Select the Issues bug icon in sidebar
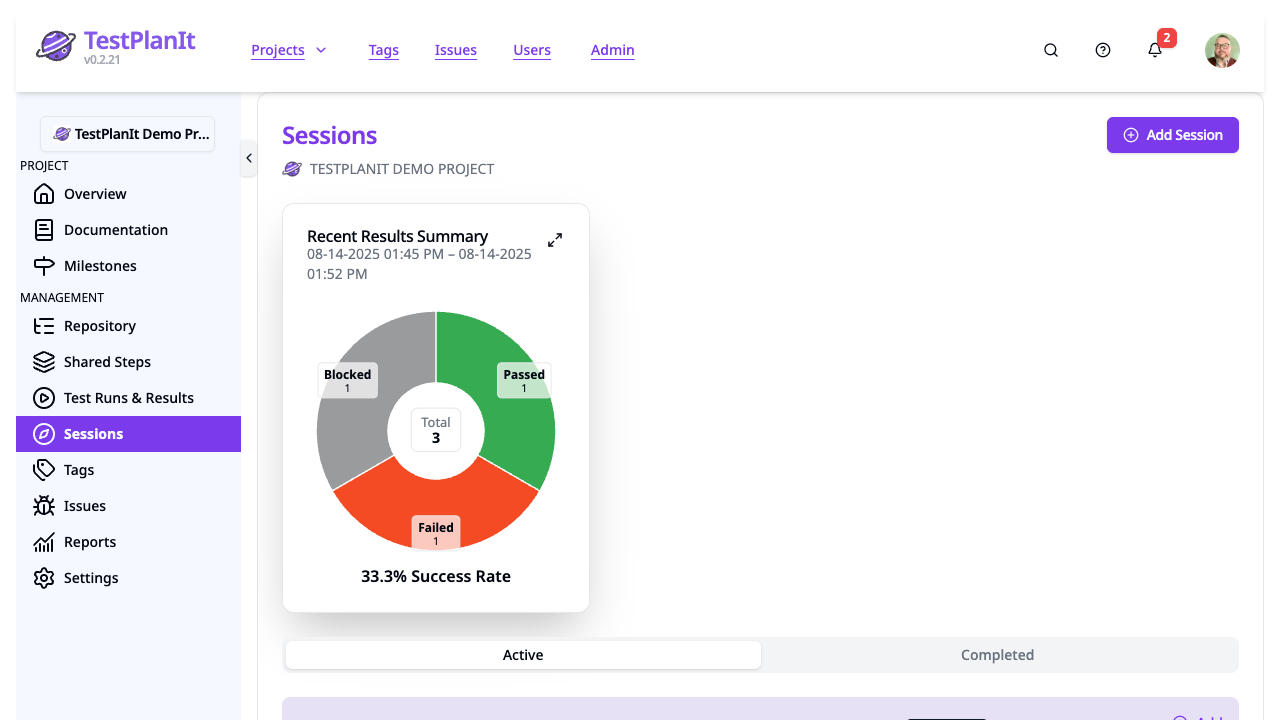Image resolution: width=1280 pixels, height=720 pixels. [44, 506]
